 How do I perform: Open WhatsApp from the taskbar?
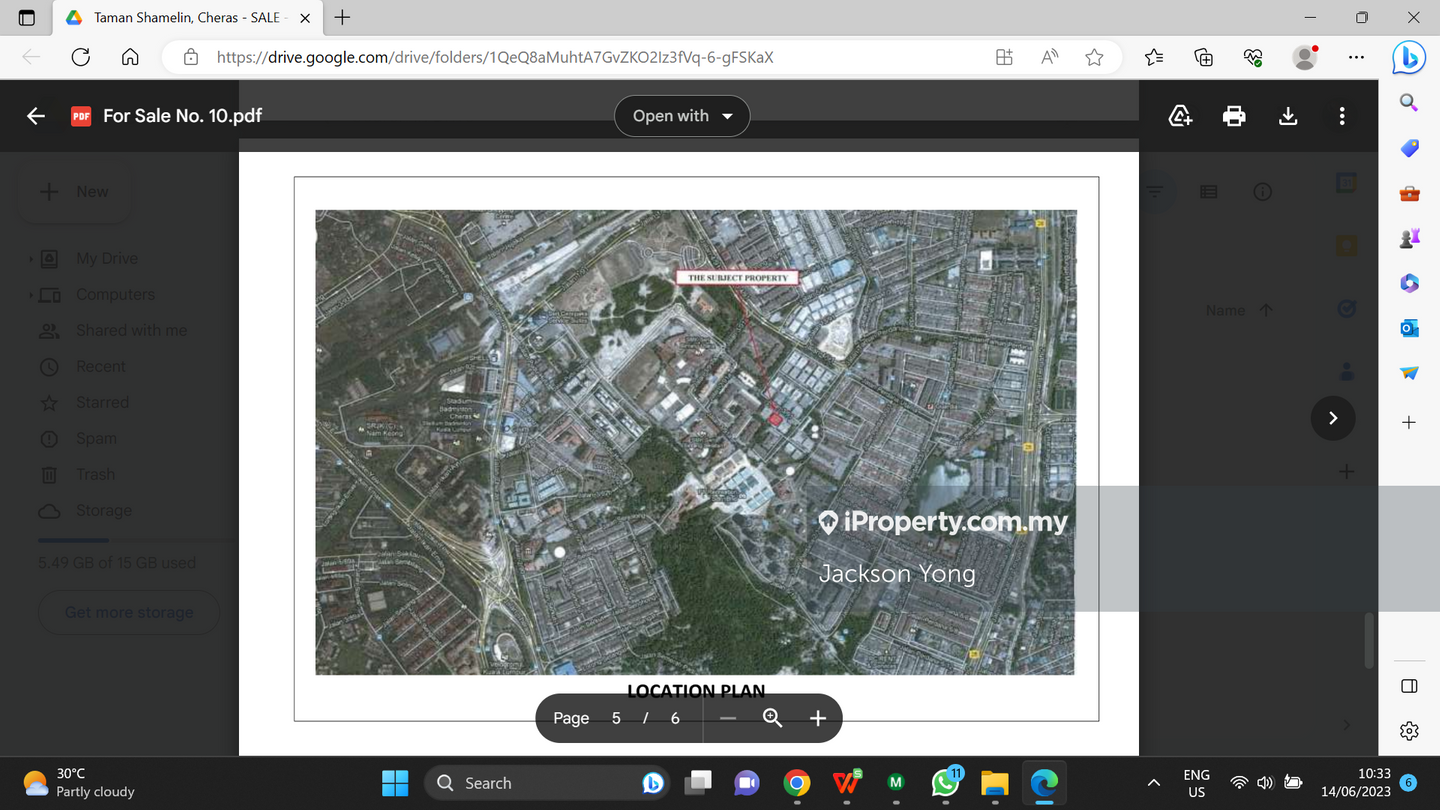click(x=945, y=783)
